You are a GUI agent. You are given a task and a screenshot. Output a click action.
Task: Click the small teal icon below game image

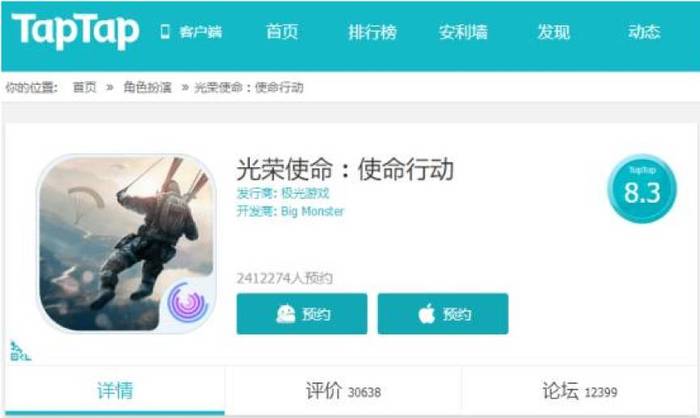click(20, 351)
